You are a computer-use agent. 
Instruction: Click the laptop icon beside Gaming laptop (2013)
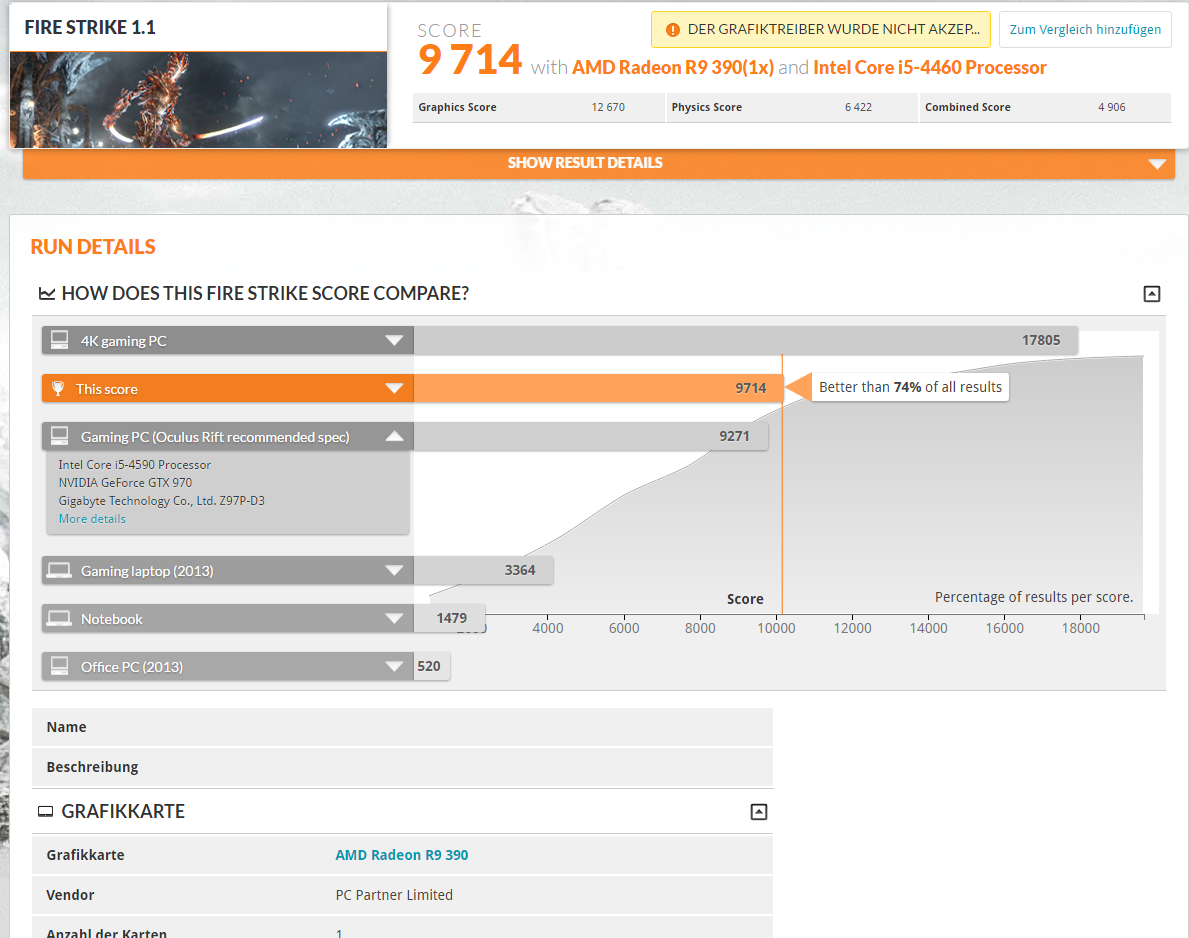click(x=59, y=570)
